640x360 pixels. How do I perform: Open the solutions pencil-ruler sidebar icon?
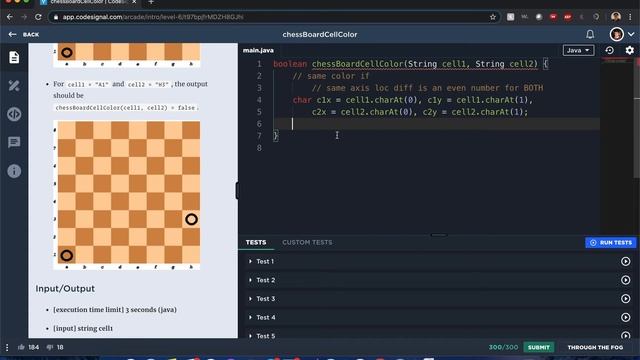[x=14, y=86]
